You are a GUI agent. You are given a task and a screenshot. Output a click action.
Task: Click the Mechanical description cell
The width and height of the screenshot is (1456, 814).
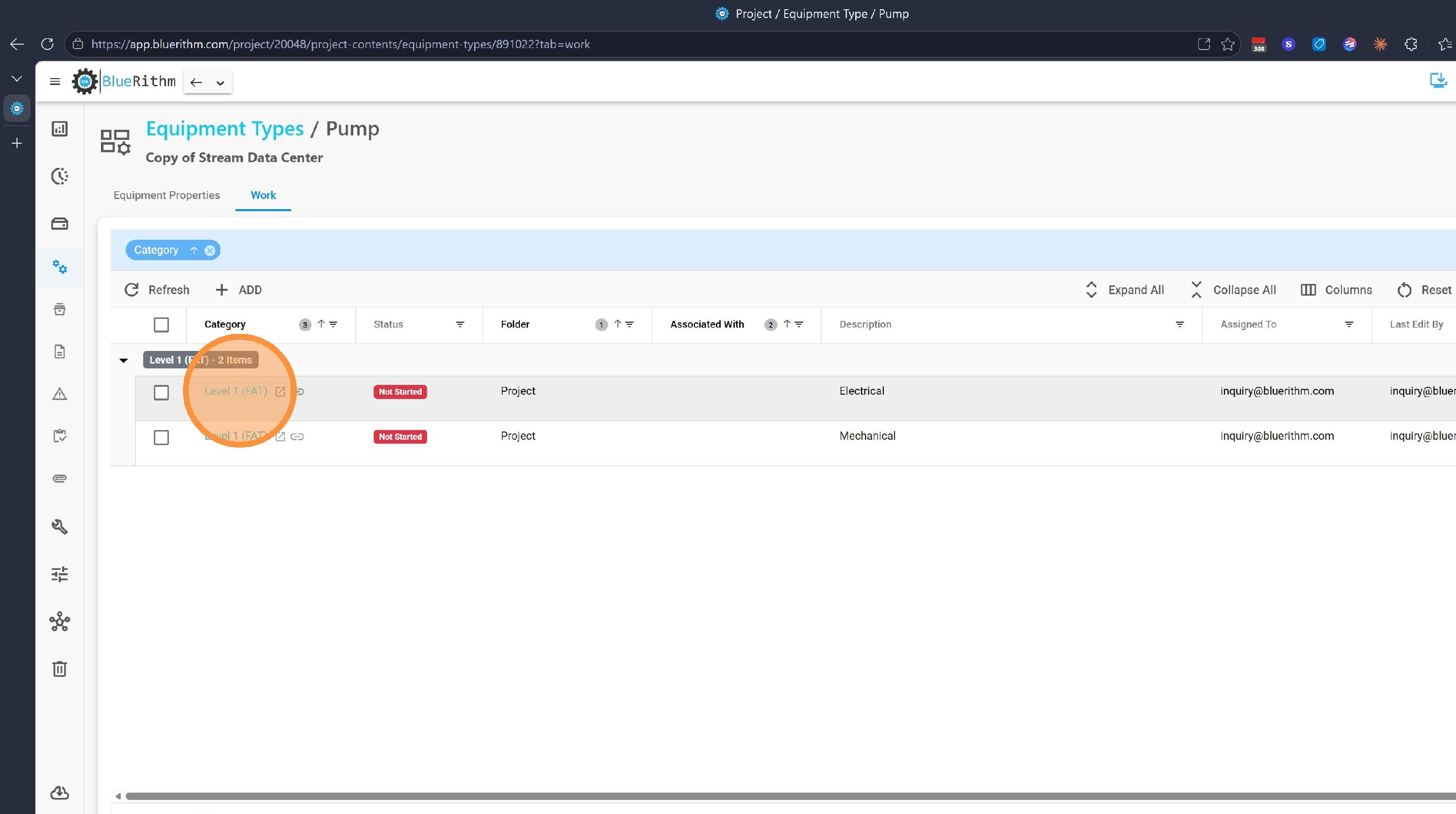tap(868, 436)
